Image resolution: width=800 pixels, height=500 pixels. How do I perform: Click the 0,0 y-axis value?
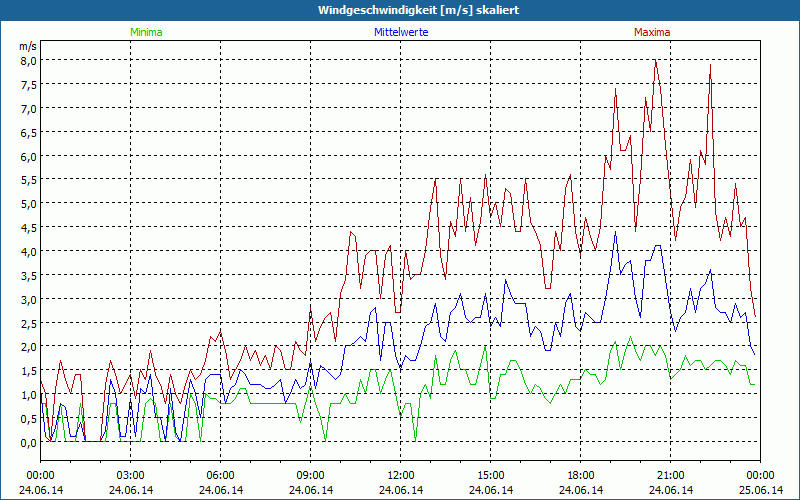[29, 443]
